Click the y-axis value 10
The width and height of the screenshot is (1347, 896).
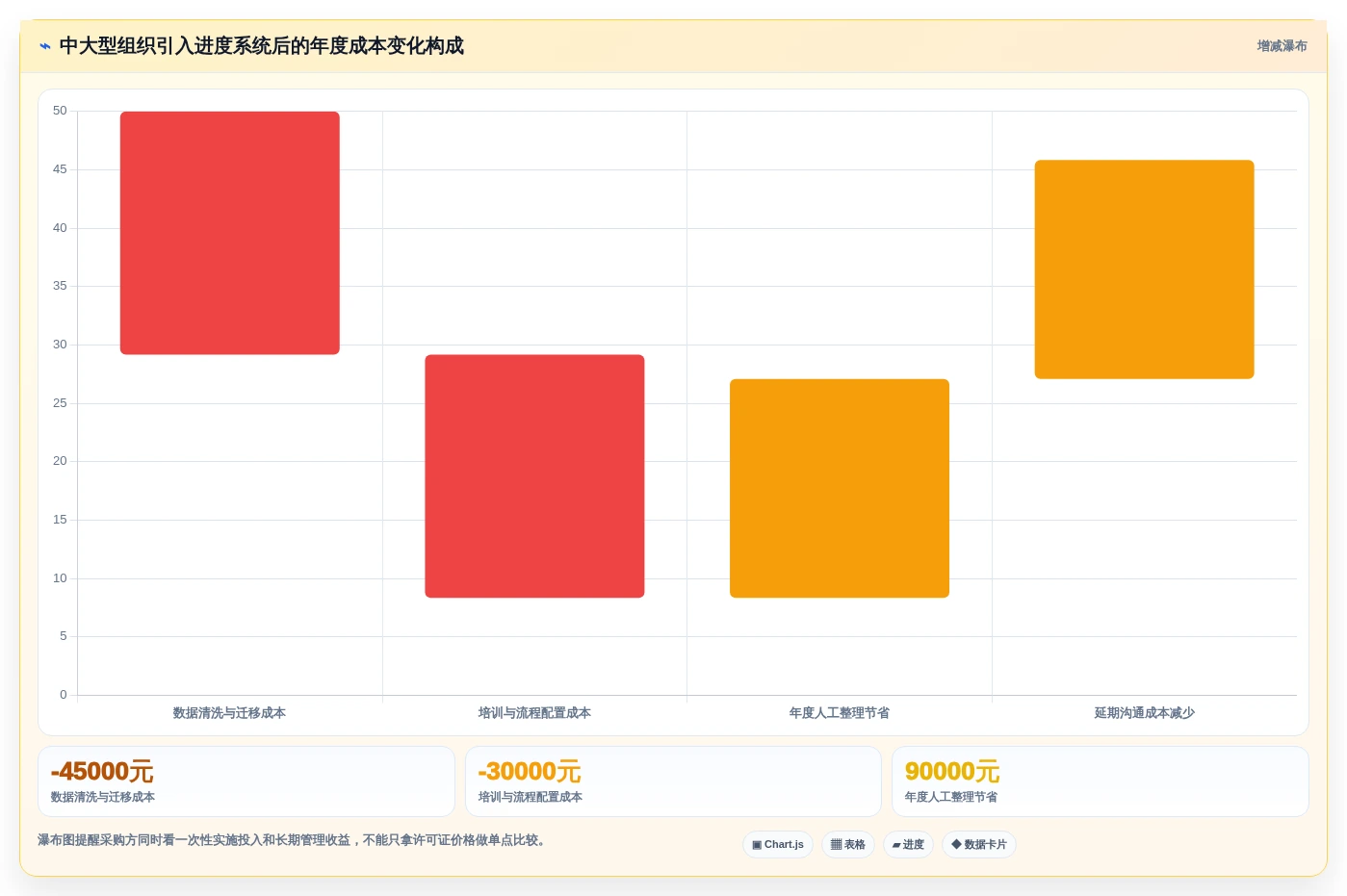click(x=60, y=578)
